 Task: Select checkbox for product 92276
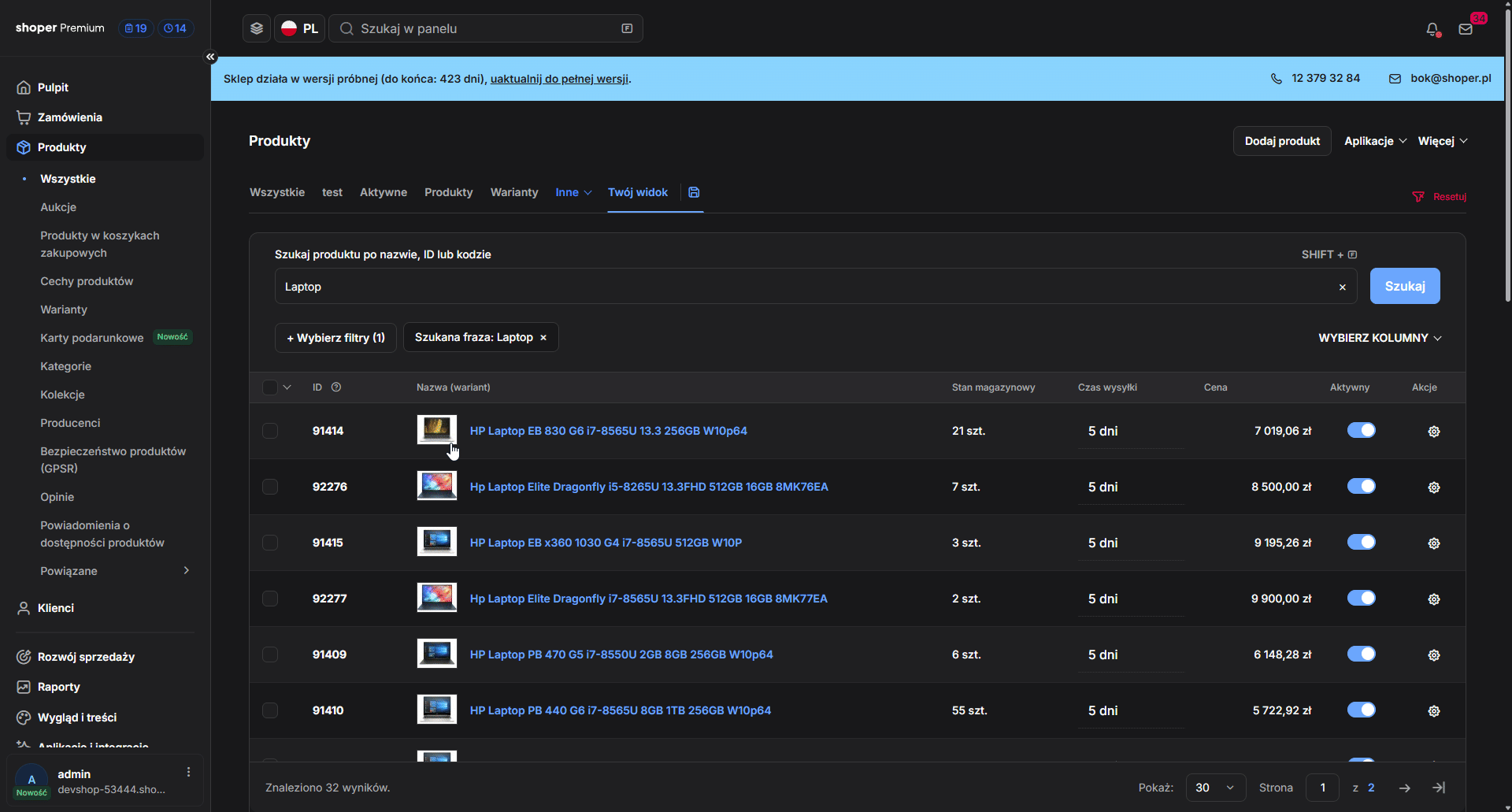270,487
